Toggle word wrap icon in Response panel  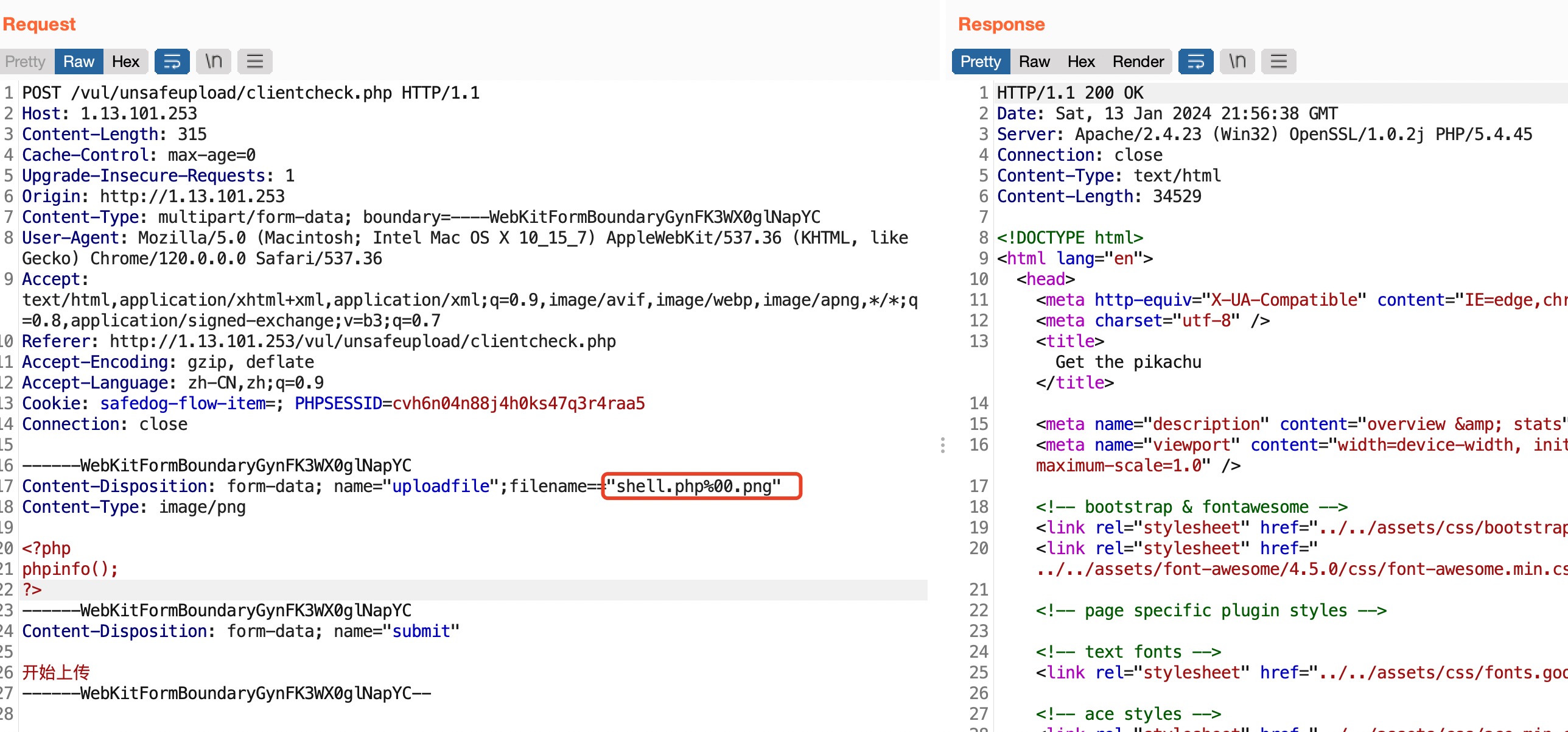1195,62
